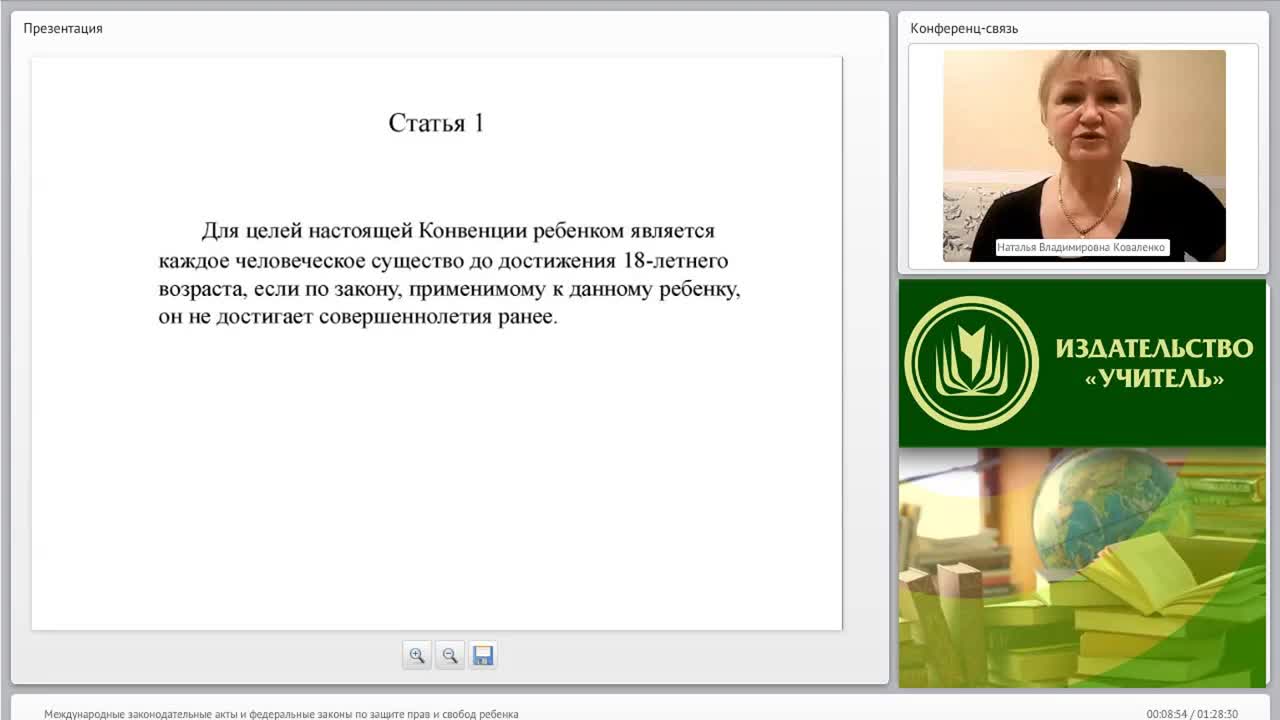Screen dimensions: 1280x720
Task: Click the blank lower area of the slide
Action: [436, 480]
